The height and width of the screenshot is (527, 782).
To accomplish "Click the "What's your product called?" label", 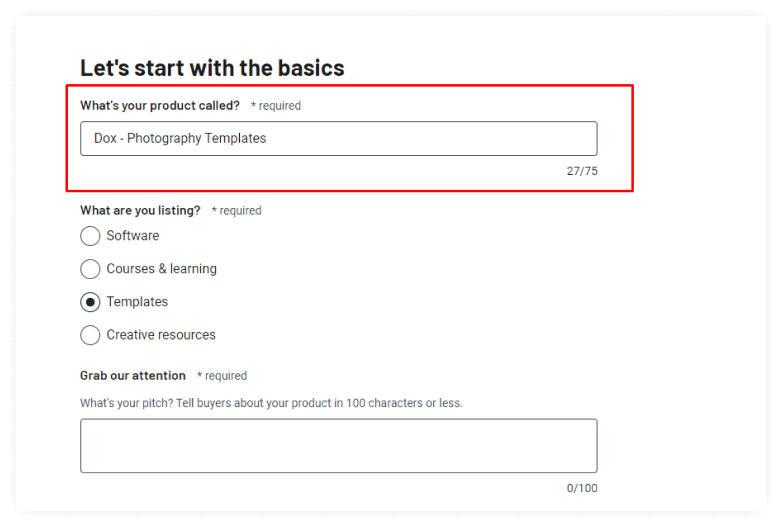I will 160,106.
